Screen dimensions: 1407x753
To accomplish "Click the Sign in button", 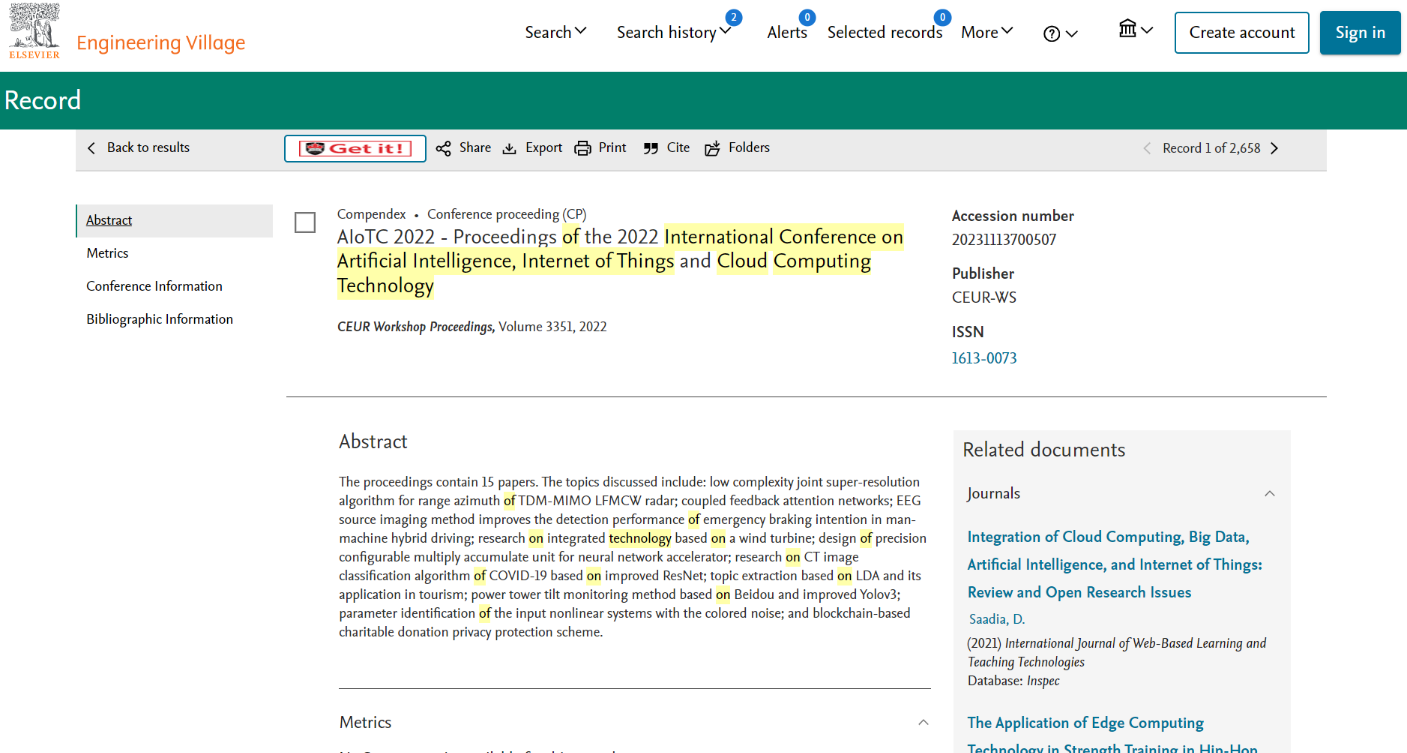I will click(x=1360, y=32).
